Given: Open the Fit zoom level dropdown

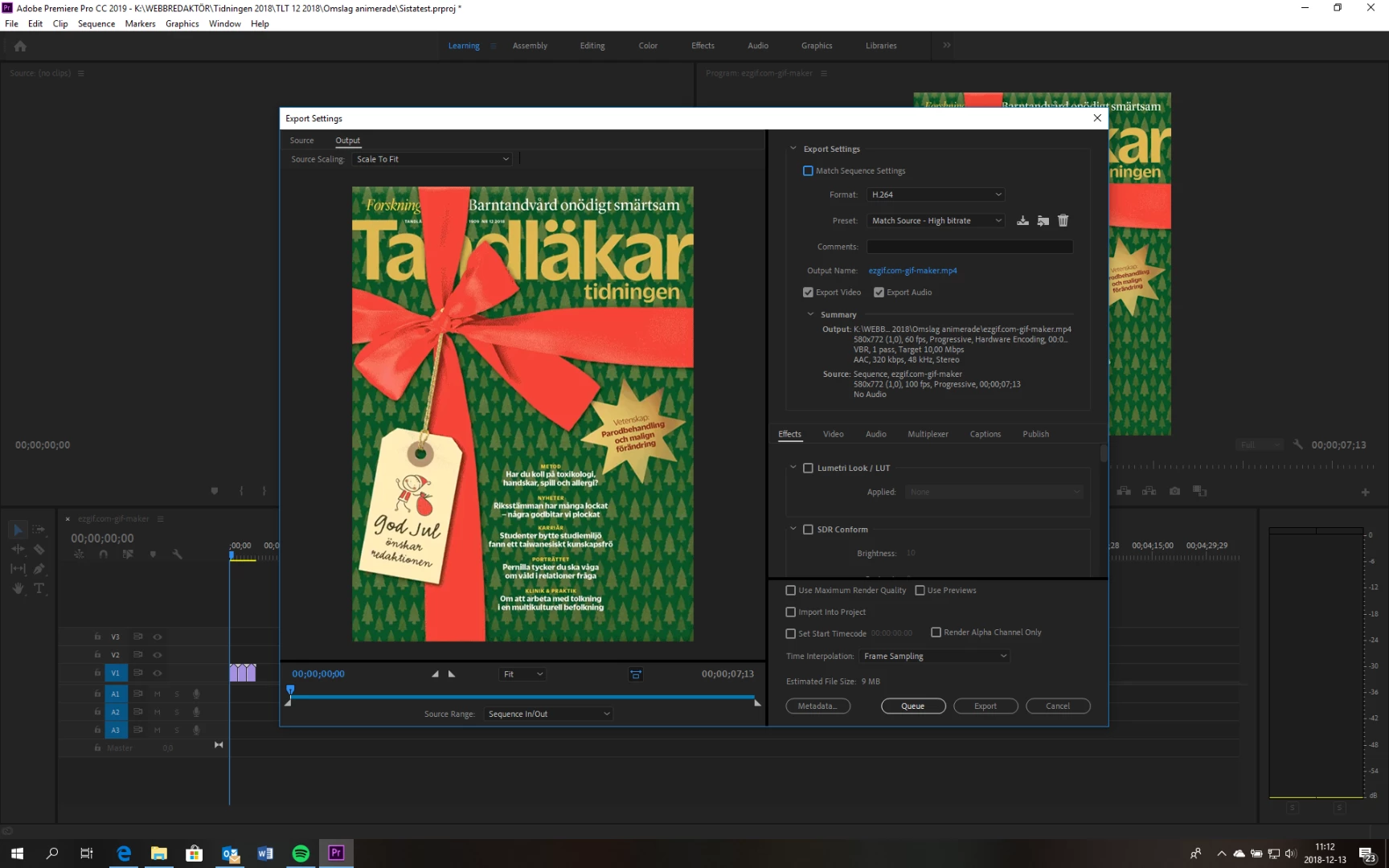Looking at the screenshot, I should click(x=522, y=674).
